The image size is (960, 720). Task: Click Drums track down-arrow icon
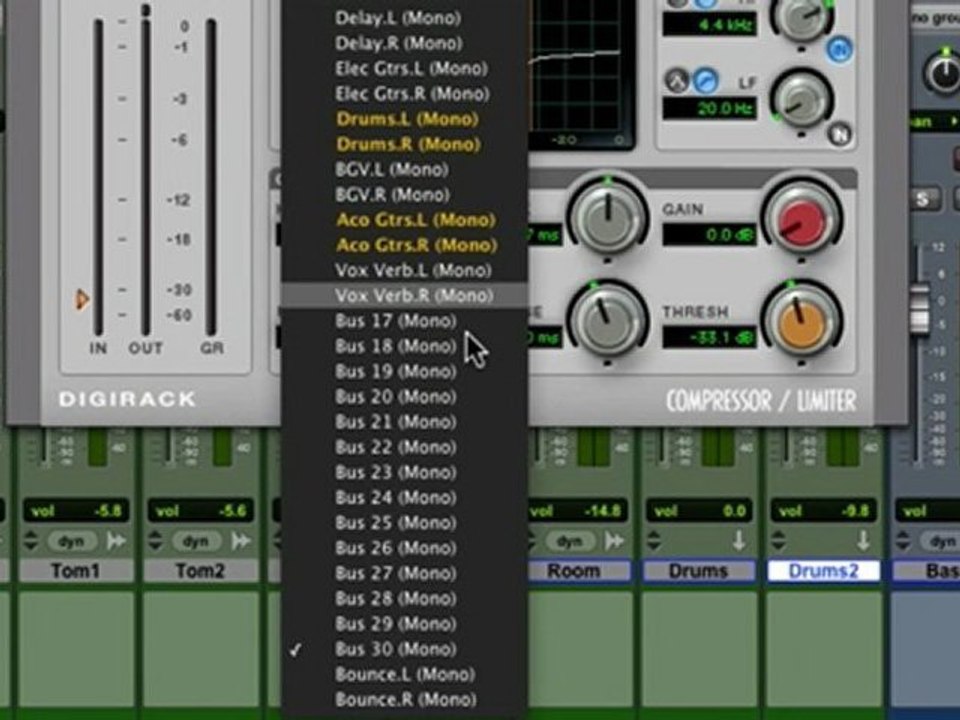(x=739, y=541)
